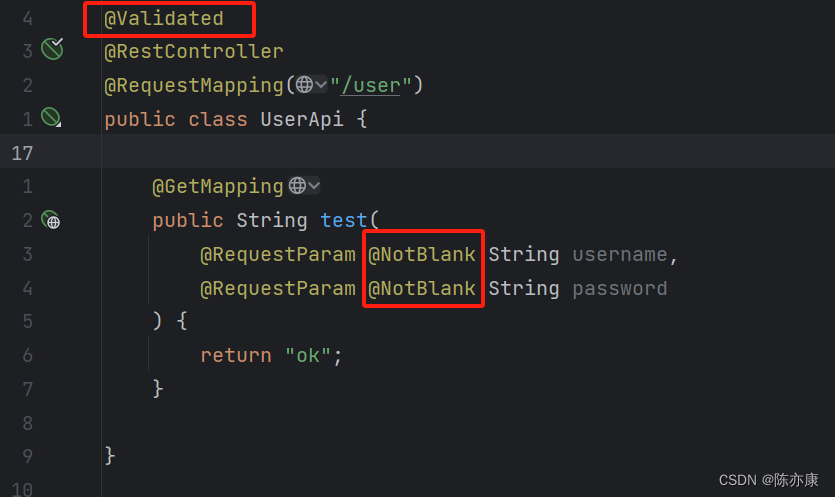Screen dimensions: 835x497
Task: Click the endpoint gutter icon beside test method
Action: point(51,219)
